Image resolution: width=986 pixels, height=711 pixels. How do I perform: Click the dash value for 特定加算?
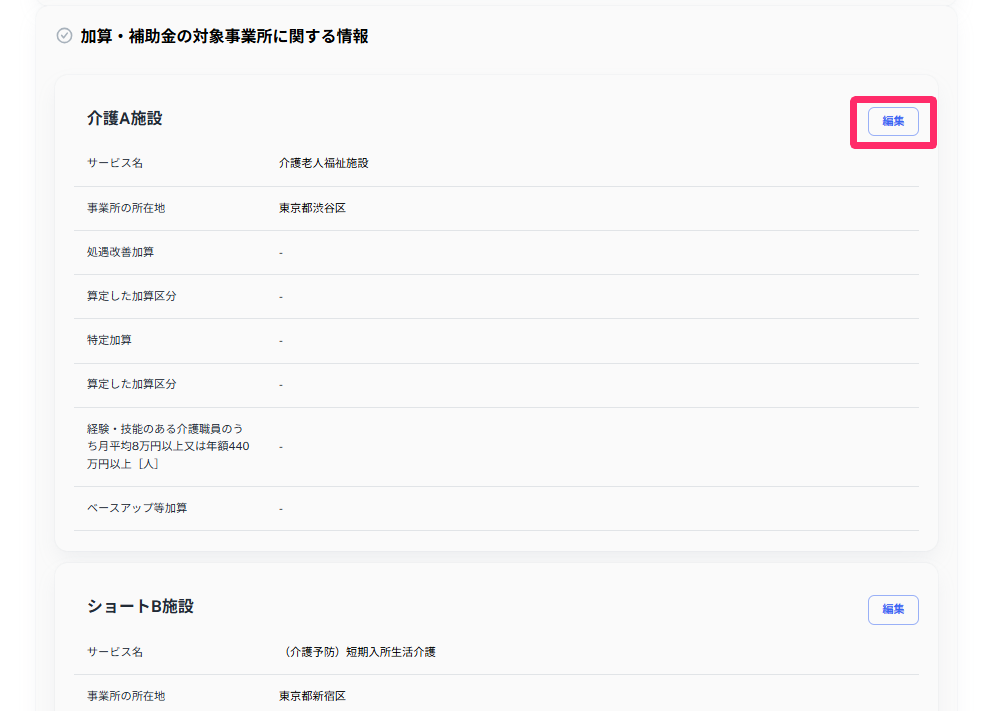click(281, 341)
